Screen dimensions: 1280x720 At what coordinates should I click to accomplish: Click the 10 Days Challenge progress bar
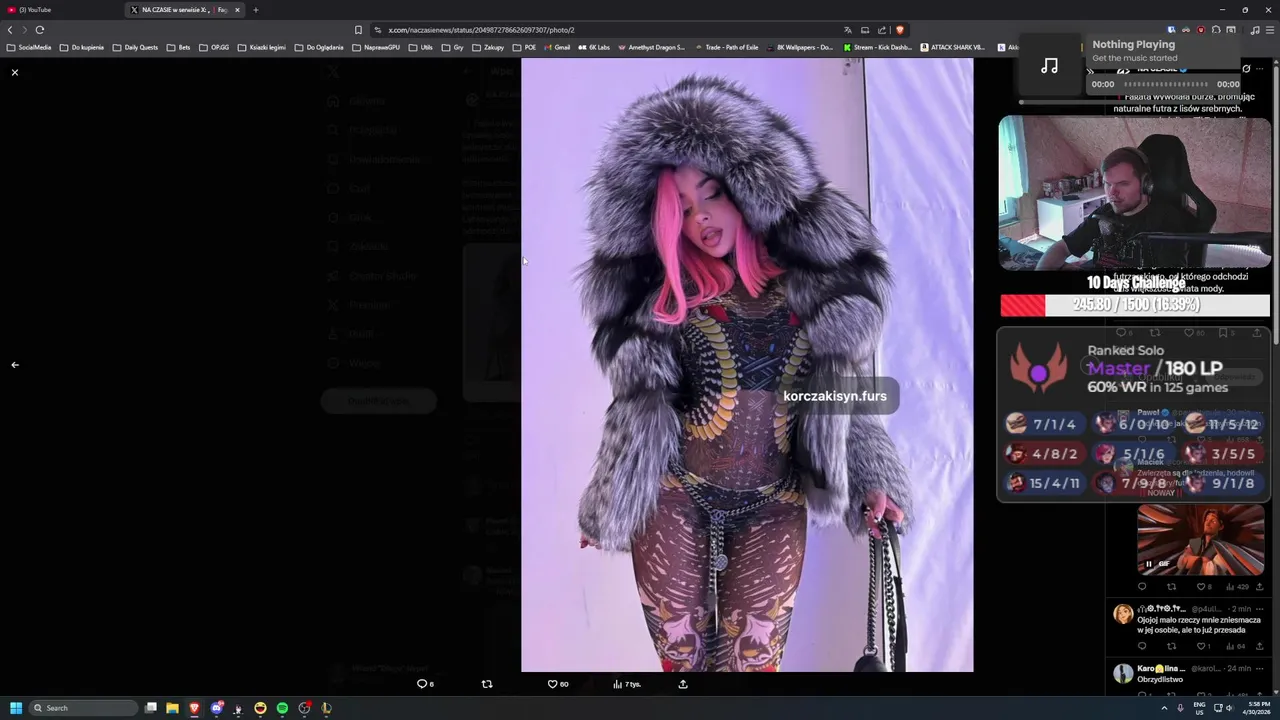pyautogui.click(x=1135, y=305)
